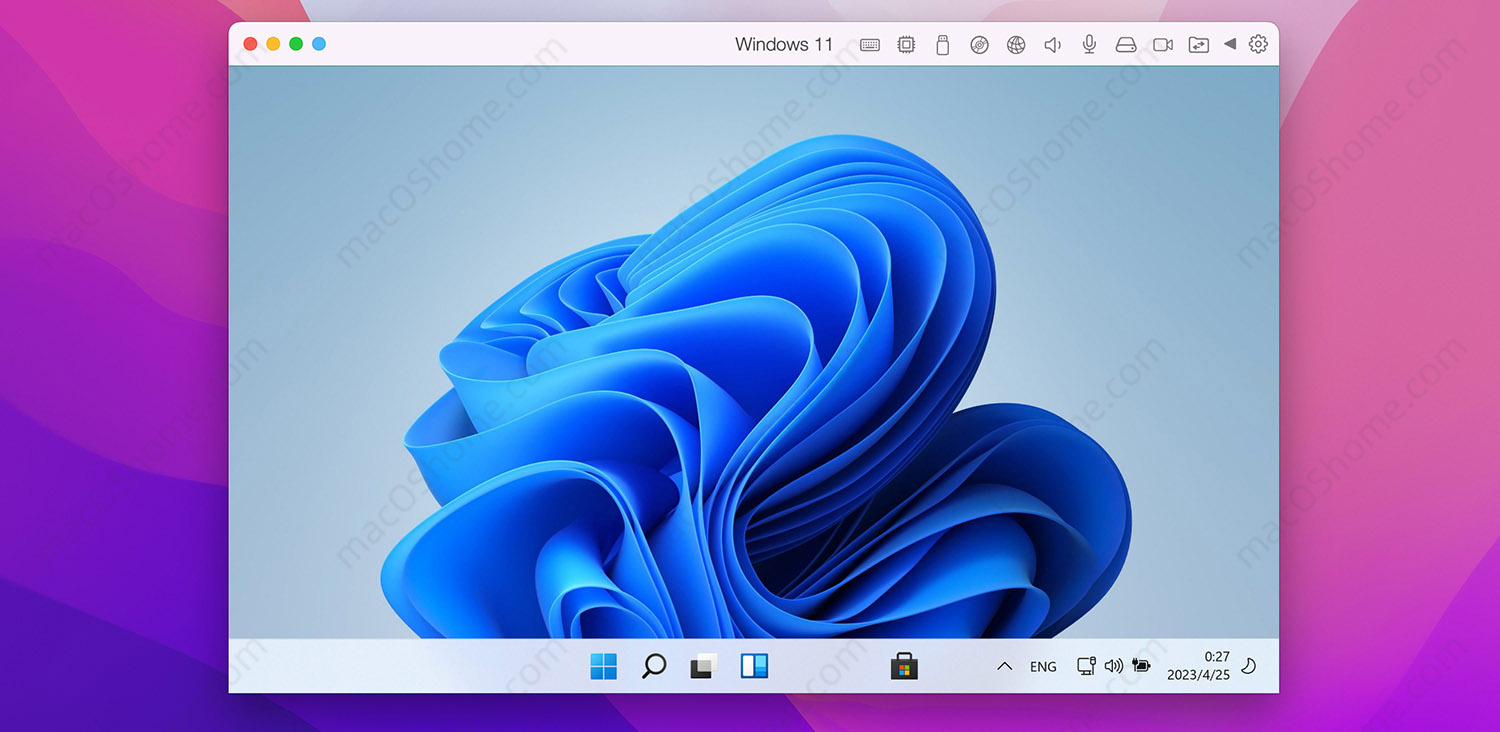Open Windows Search from the taskbar
Screen dimensions: 1500x732
[x=653, y=665]
